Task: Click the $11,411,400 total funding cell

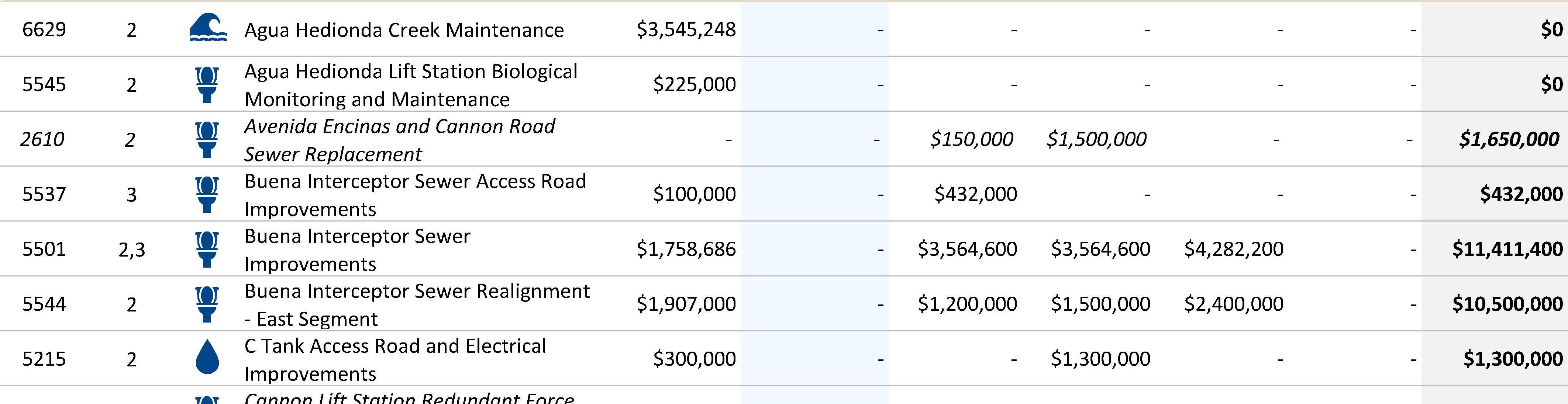Action: [1506, 249]
